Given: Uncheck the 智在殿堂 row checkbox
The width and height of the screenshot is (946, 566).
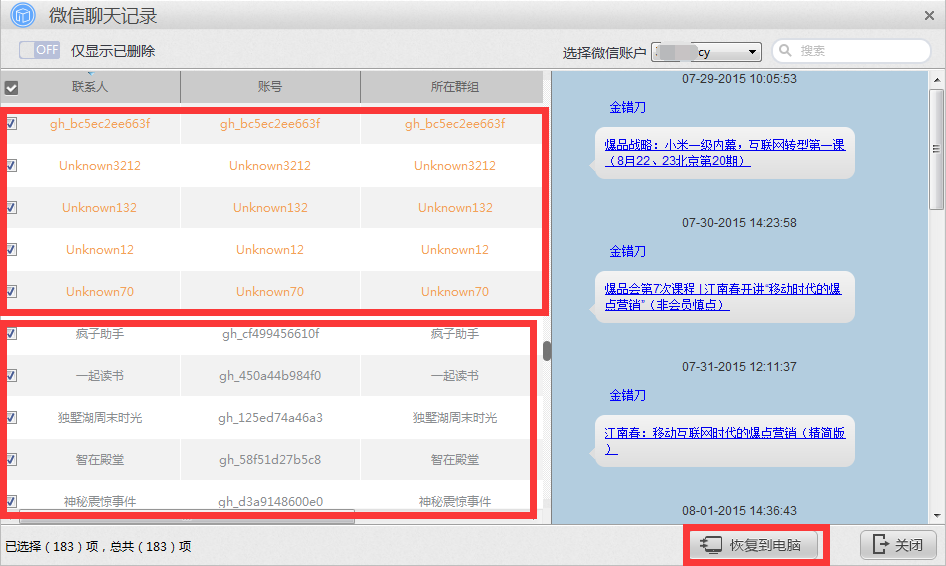Looking at the screenshot, I should [x=11, y=459].
